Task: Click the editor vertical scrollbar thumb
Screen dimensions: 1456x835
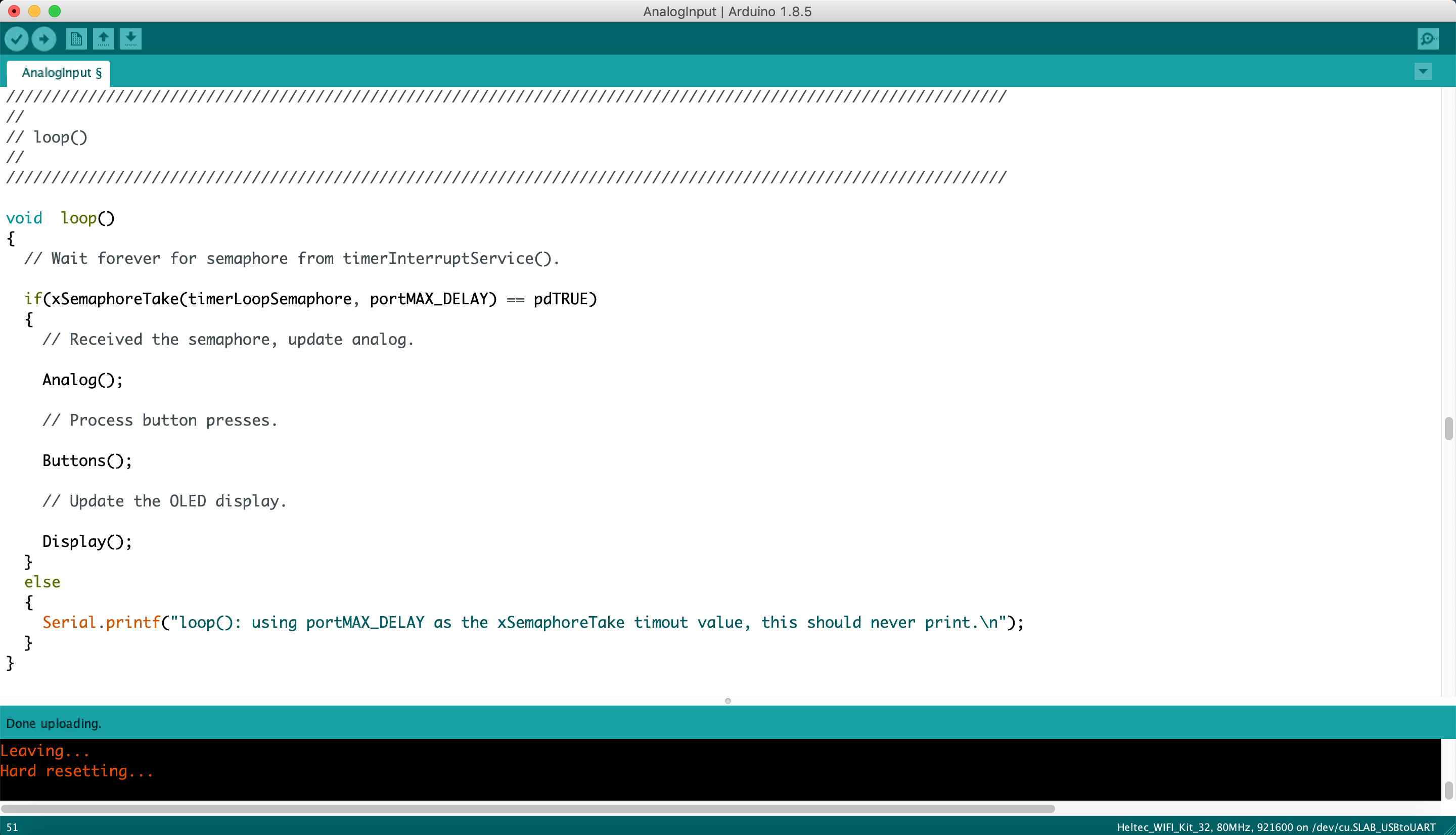Action: coord(1448,429)
